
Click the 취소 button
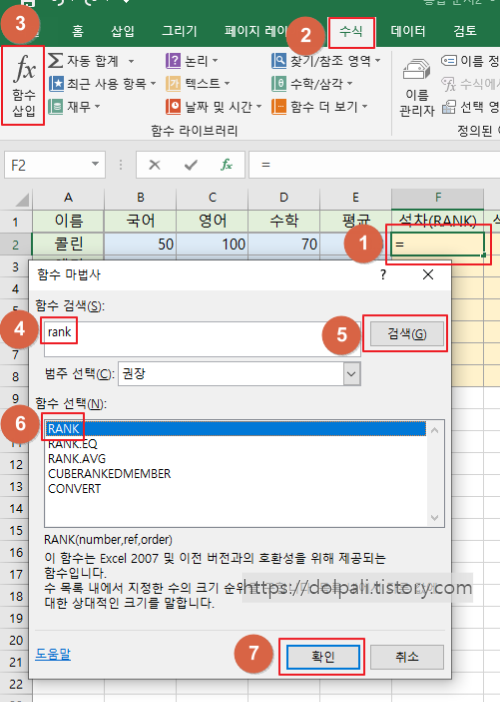pos(407,657)
